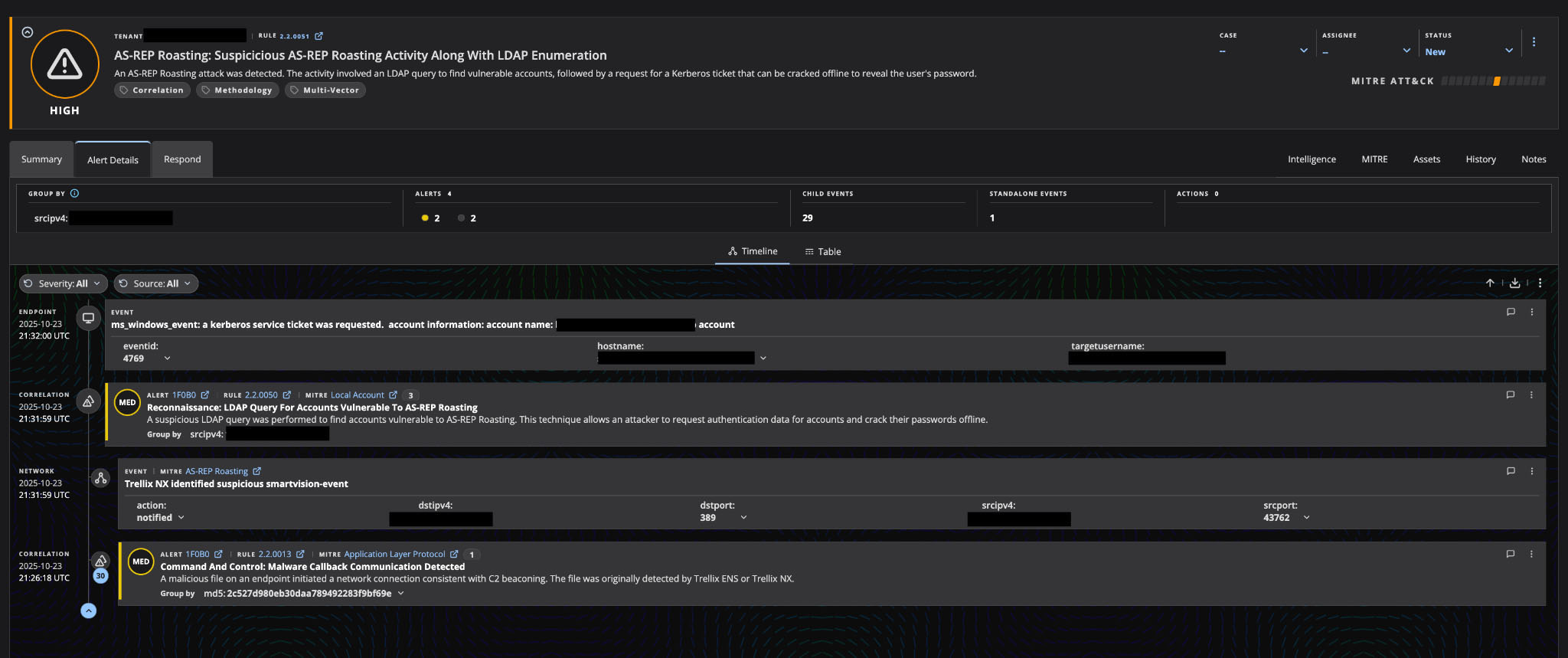Add comment on Kerberos endpoint event

point(1511,313)
